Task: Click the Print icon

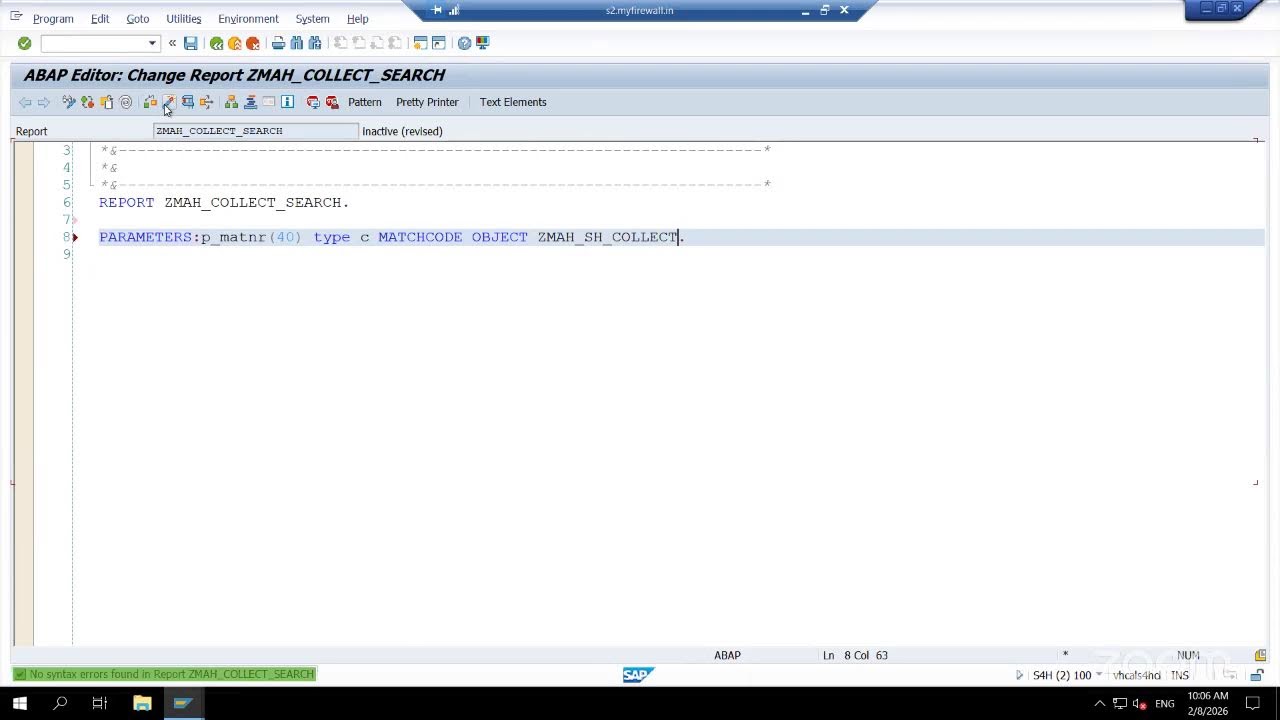Action: coord(278,43)
